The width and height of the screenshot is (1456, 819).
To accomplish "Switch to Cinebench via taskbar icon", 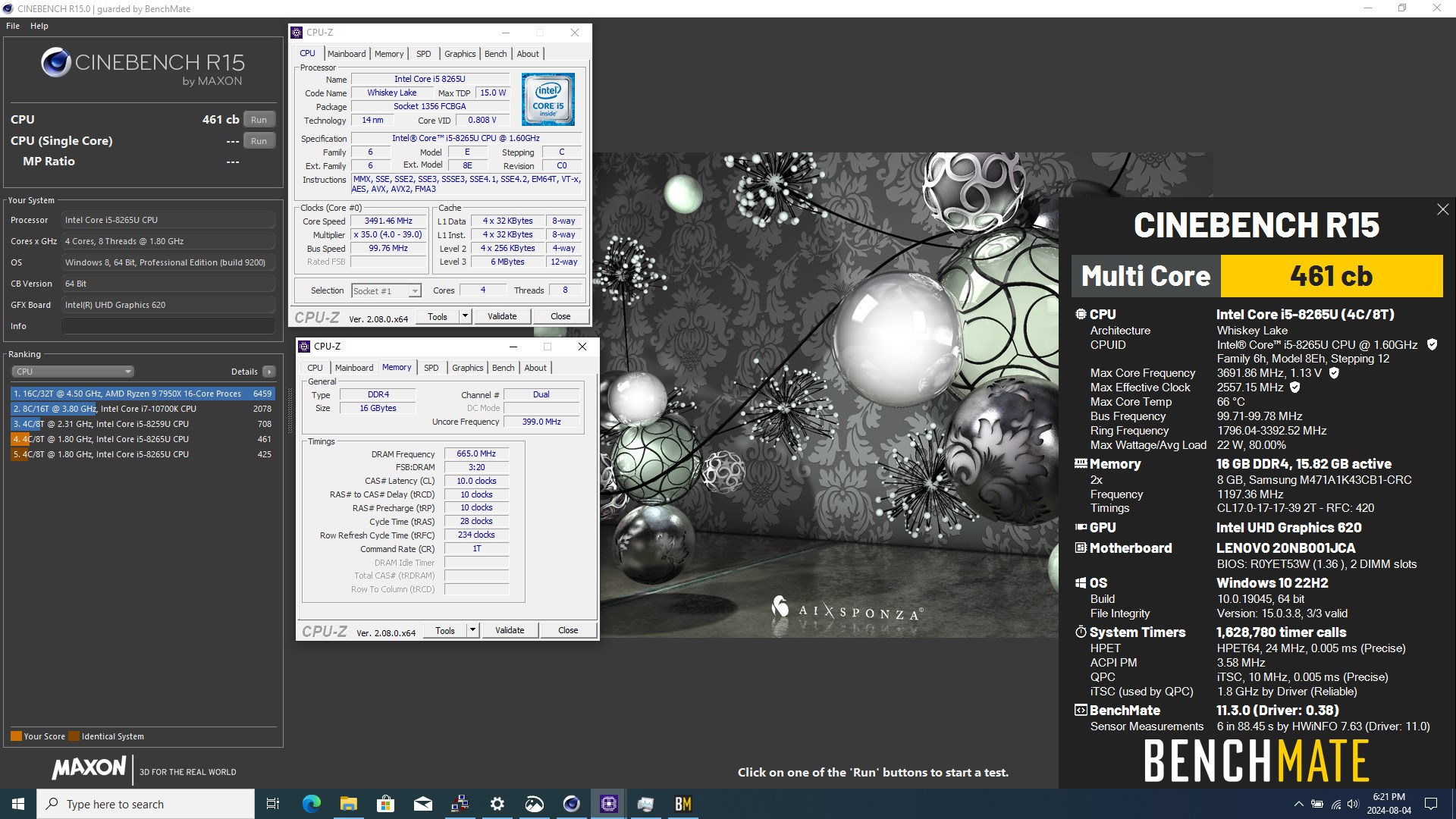I will (571, 804).
